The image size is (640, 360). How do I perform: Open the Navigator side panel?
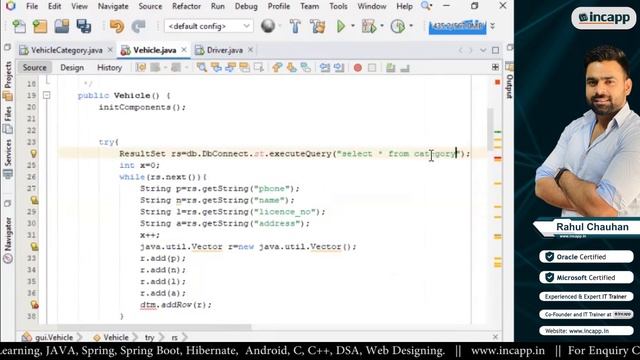coord(7,239)
